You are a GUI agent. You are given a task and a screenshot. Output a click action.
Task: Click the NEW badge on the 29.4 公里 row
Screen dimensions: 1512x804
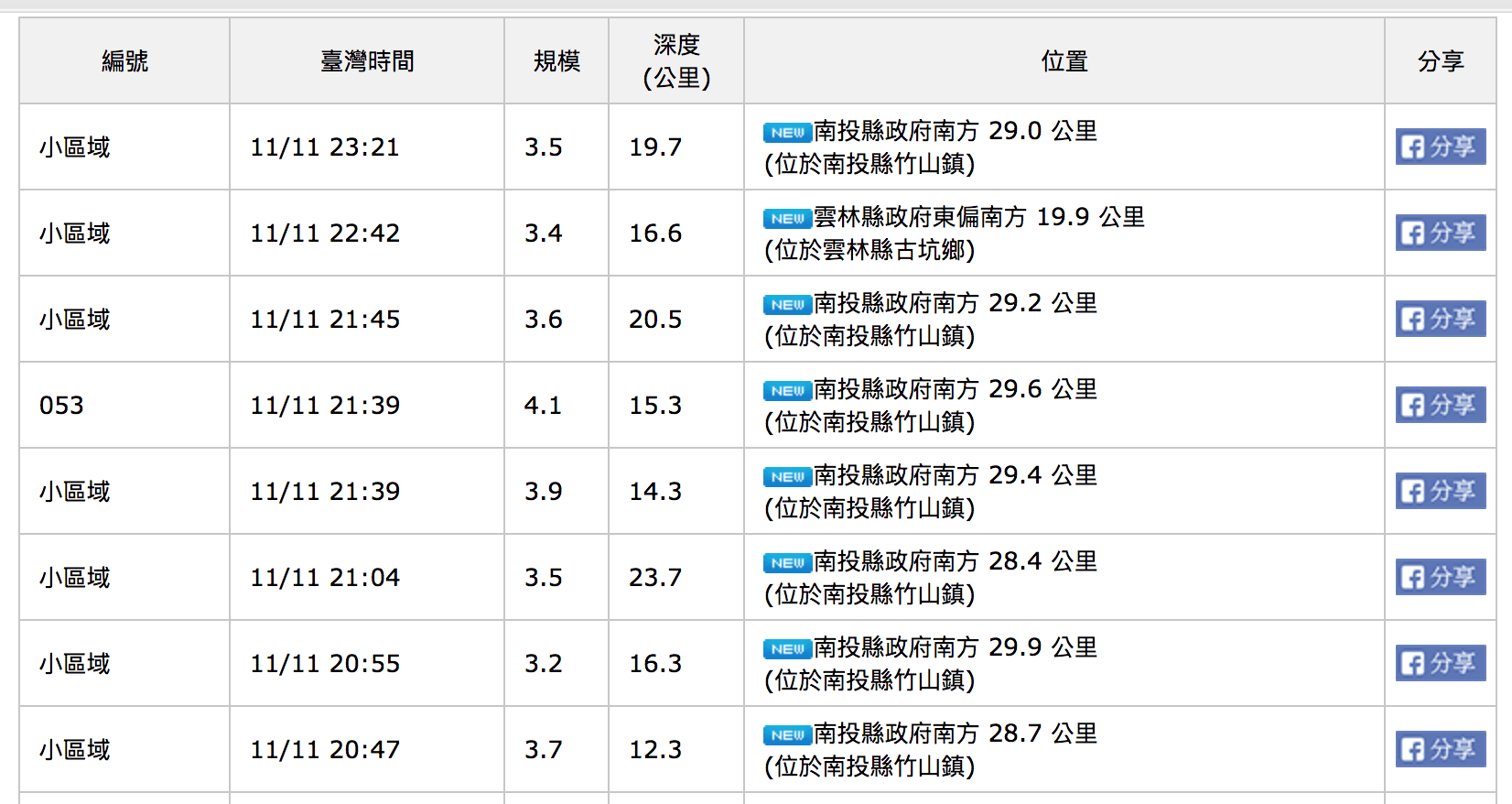tap(787, 477)
